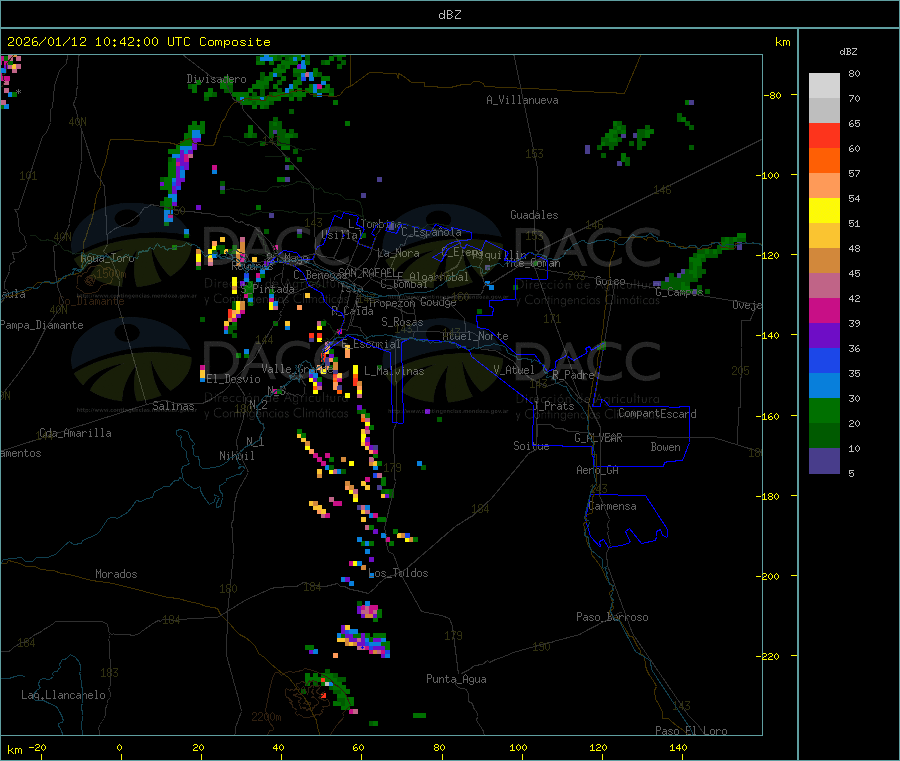The image size is (900, 761).
Task: Click the 'Atuel_Norte' label
Action: [475, 336]
